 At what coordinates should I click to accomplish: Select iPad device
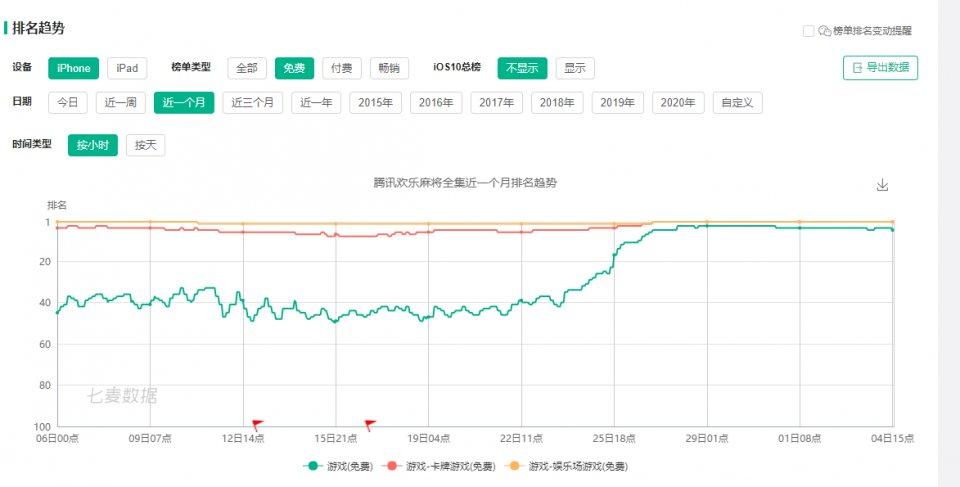[x=127, y=68]
